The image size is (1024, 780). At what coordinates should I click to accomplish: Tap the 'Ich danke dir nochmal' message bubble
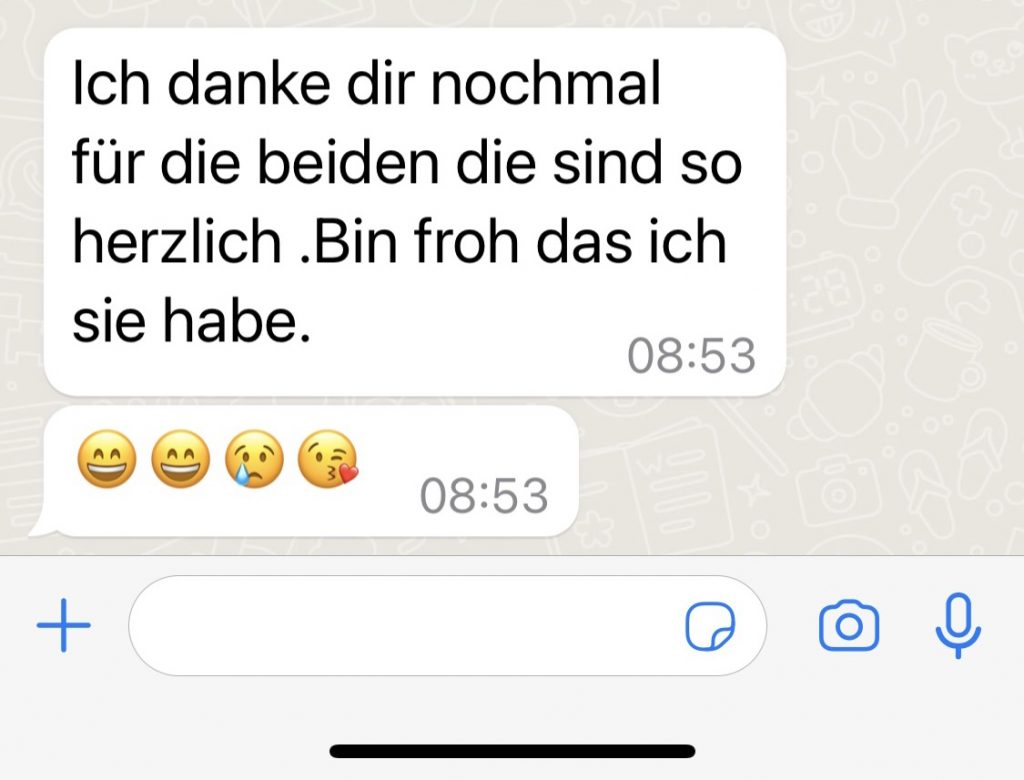click(x=415, y=212)
